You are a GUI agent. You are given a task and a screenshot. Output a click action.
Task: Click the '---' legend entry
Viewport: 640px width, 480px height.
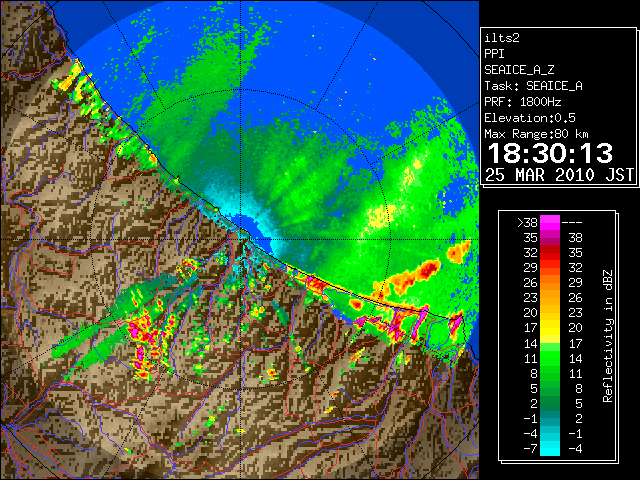(572, 223)
